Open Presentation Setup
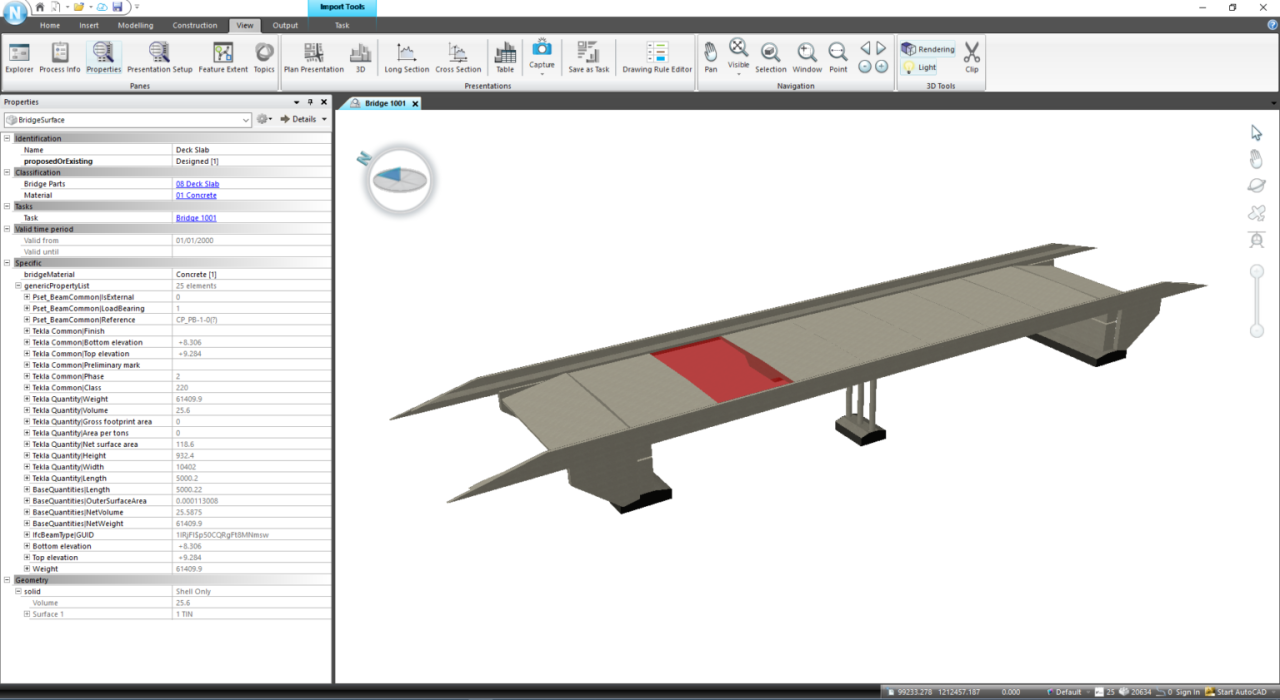The image size is (1280, 700). point(159,57)
